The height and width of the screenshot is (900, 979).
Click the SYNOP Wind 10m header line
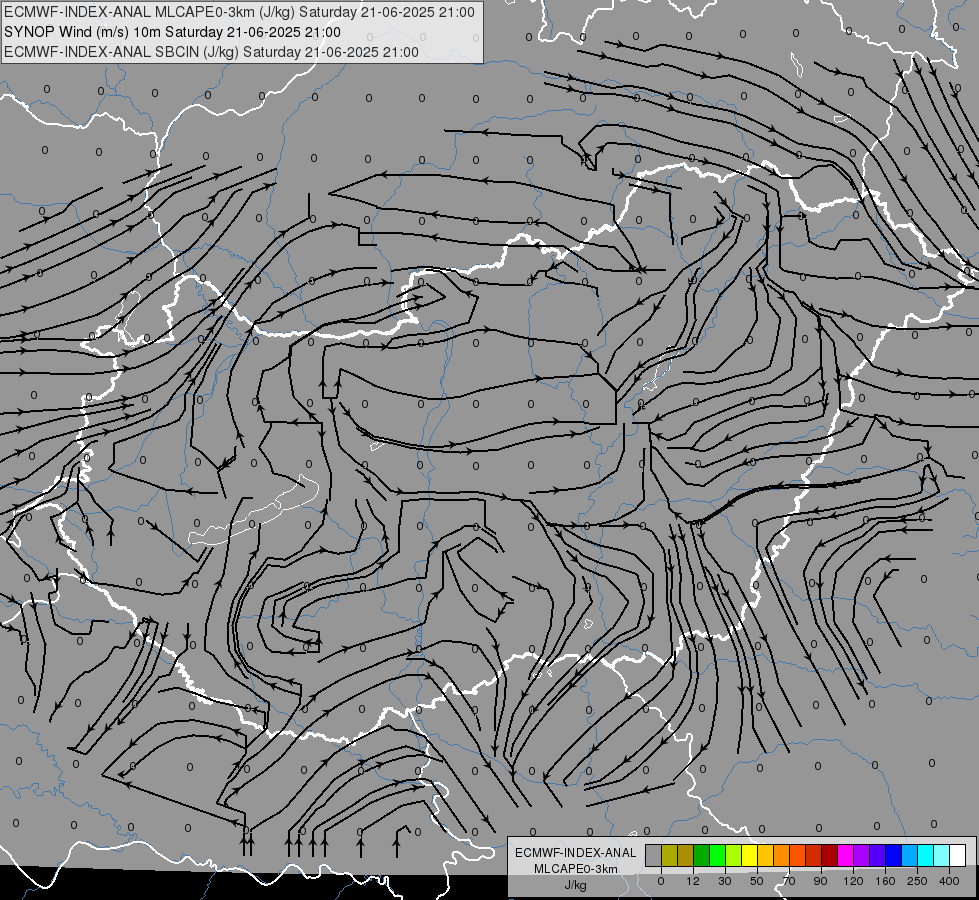(172, 32)
